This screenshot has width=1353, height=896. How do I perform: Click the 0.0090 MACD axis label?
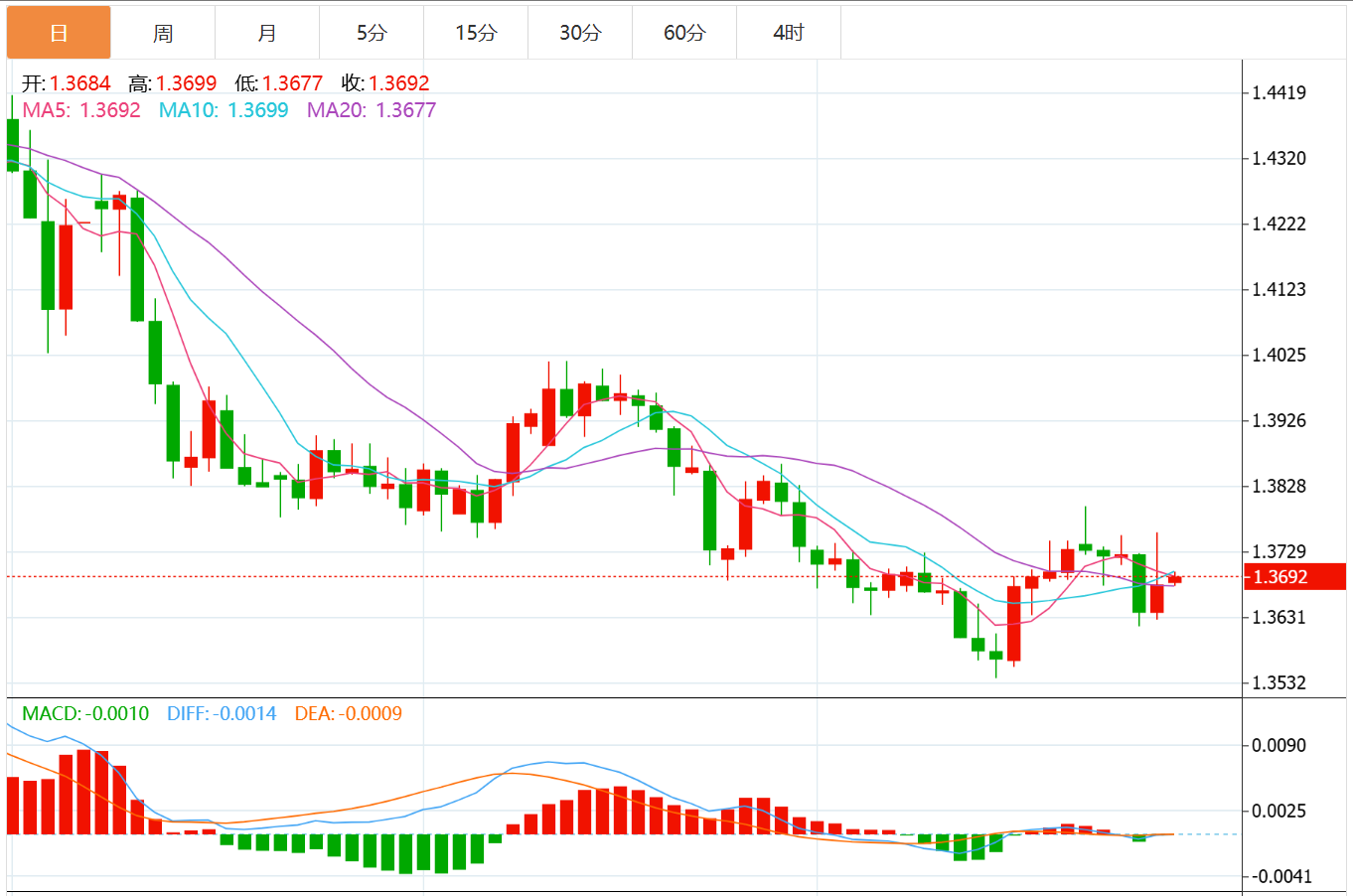pos(1278,745)
